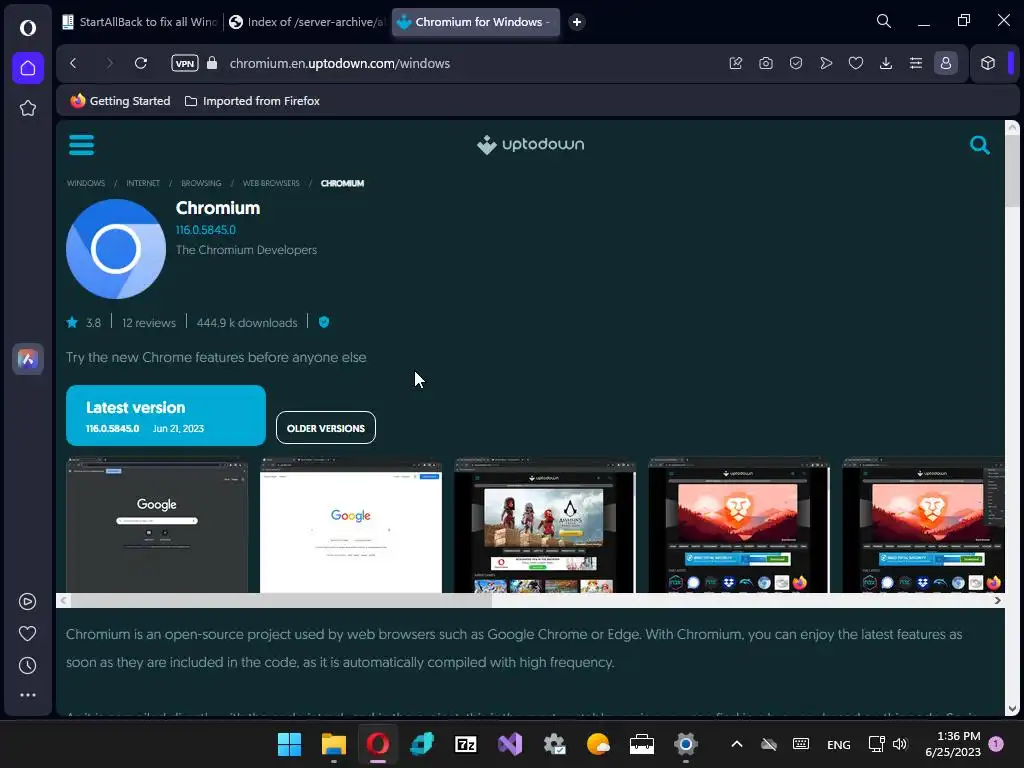This screenshot has height=768, width=1024.
Task: Open ad blocker shield icon
Action: point(796,63)
